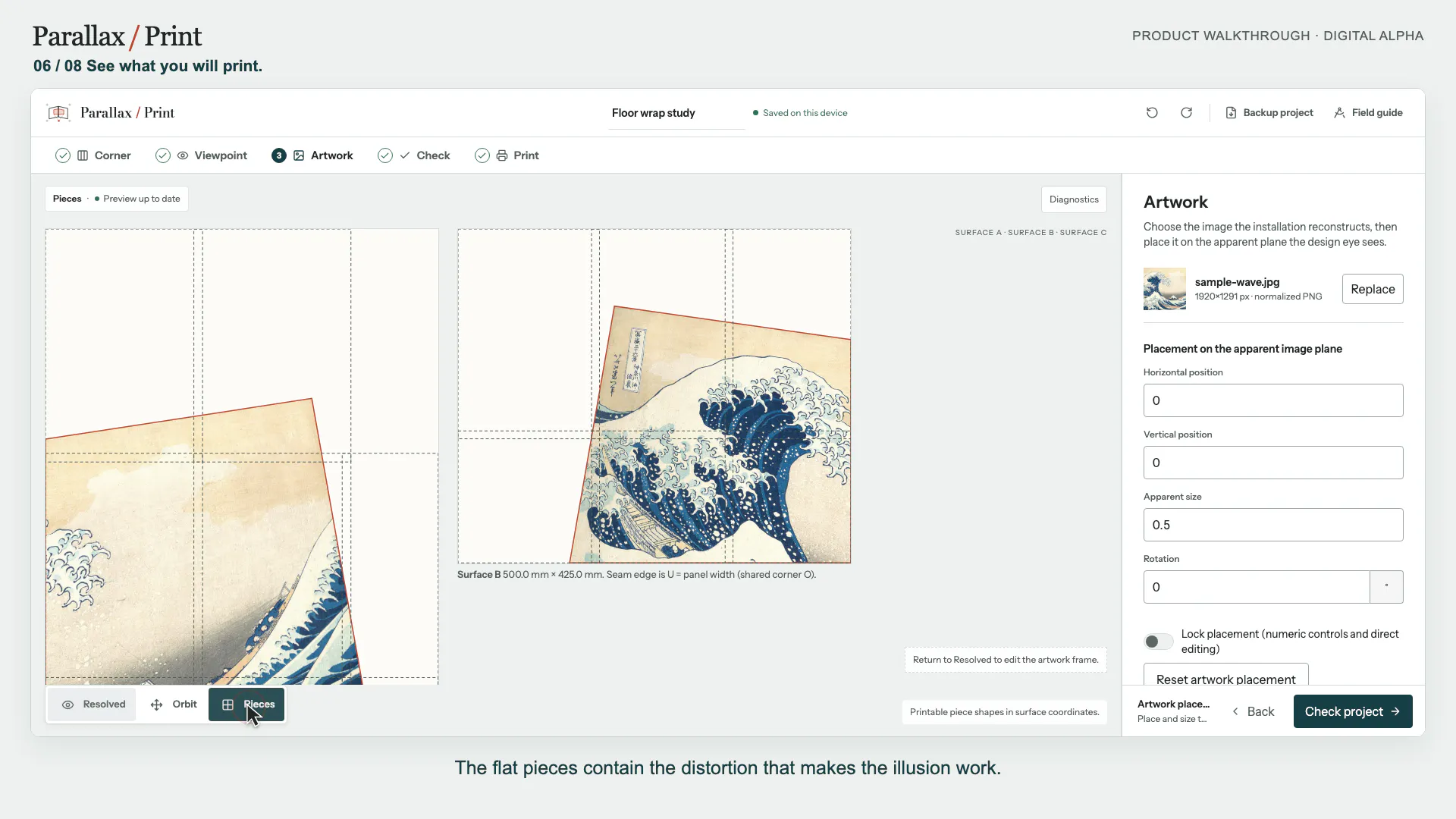The height and width of the screenshot is (819, 1456).
Task: Click 'Saved on this device' status
Action: pos(800,113)
